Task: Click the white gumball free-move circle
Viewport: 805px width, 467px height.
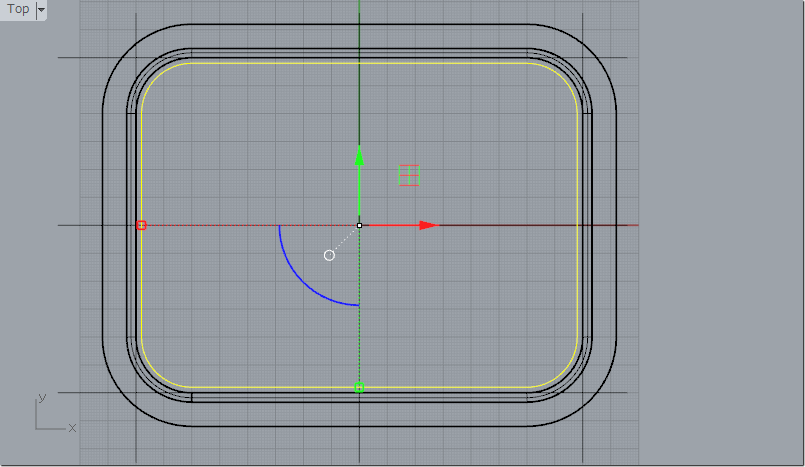Action: point(330,255)
